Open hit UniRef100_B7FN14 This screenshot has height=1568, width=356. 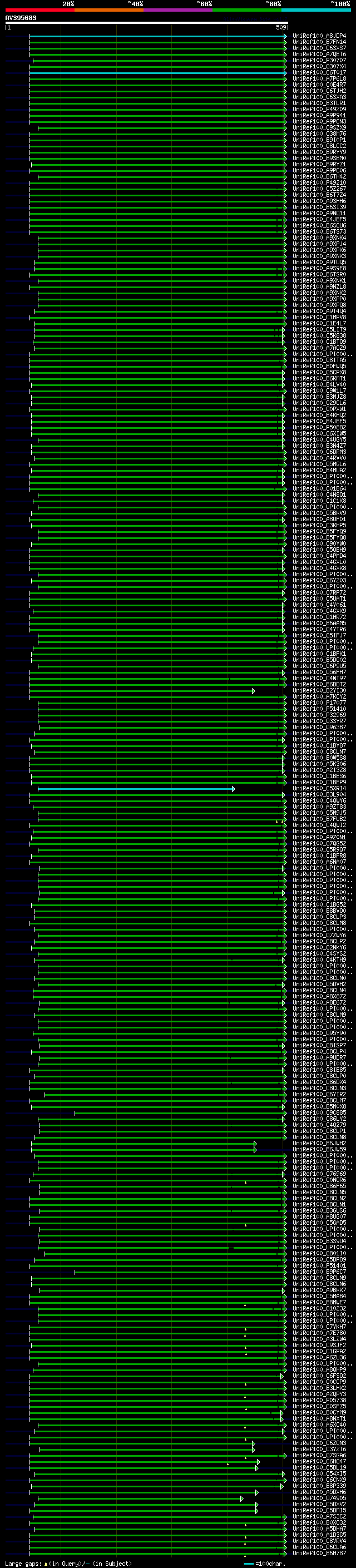coord(319,42)
